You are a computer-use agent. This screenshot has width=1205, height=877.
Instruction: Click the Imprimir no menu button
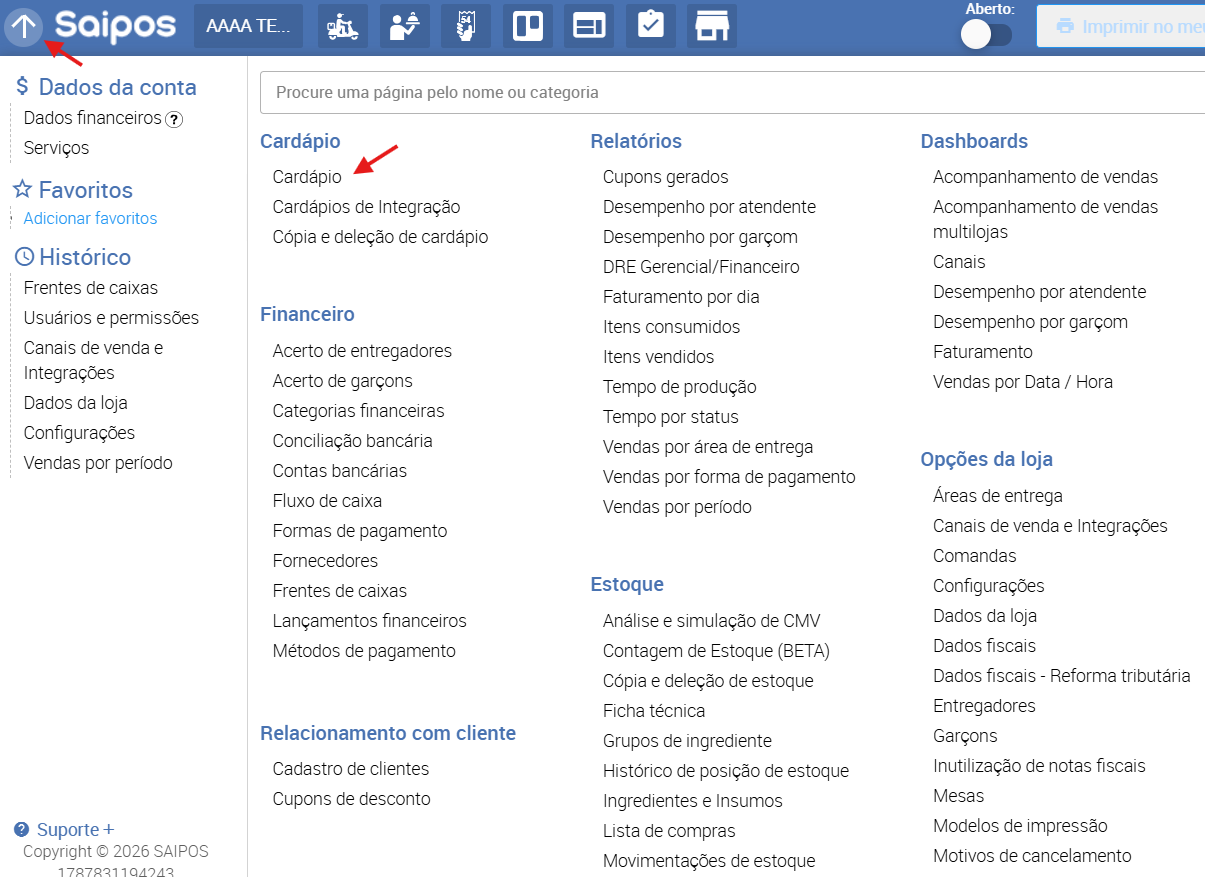(x=1121, y=26)
